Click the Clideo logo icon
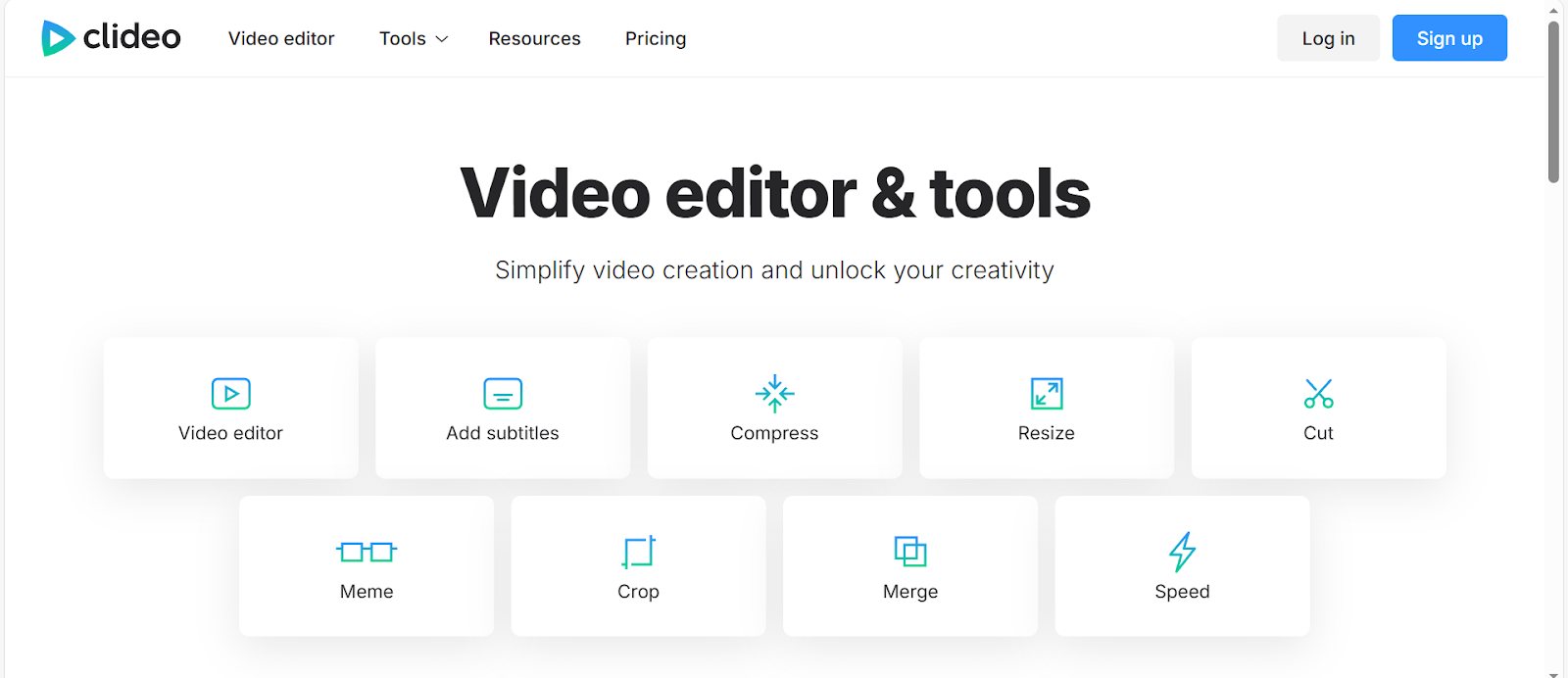 (x=58, y=38)
